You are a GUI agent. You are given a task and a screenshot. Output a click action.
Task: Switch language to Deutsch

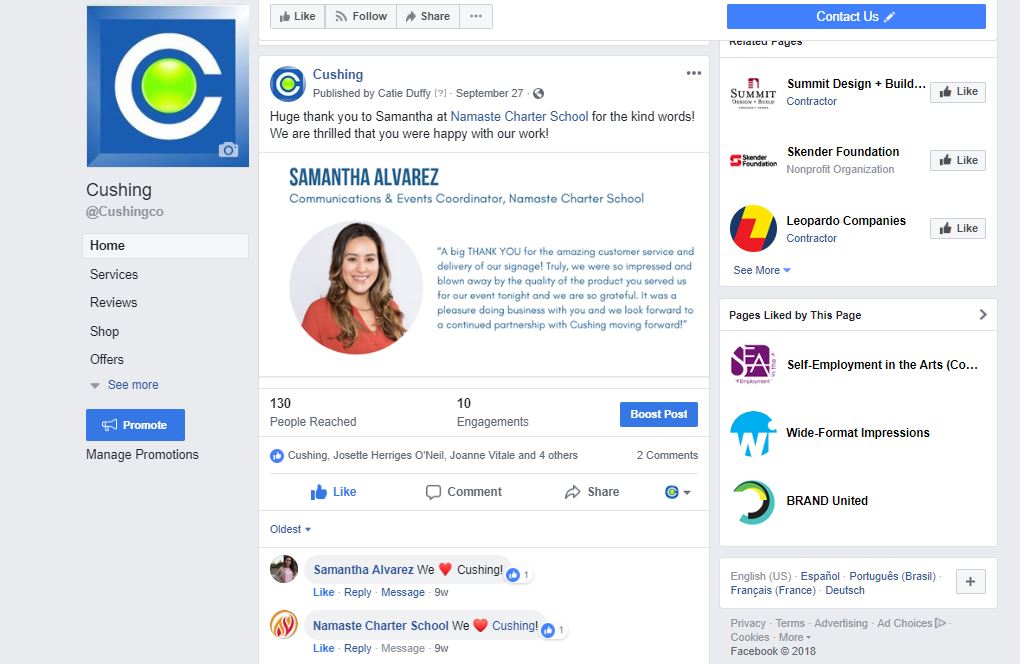845,591
